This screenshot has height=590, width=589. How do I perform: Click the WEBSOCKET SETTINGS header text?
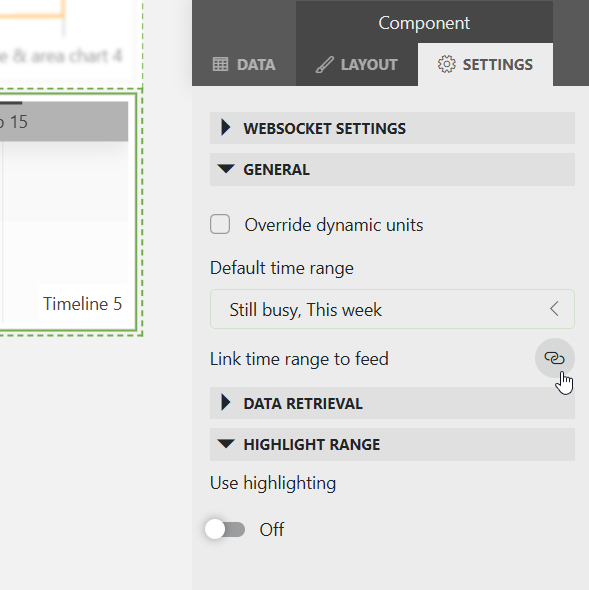pos(324,129)
